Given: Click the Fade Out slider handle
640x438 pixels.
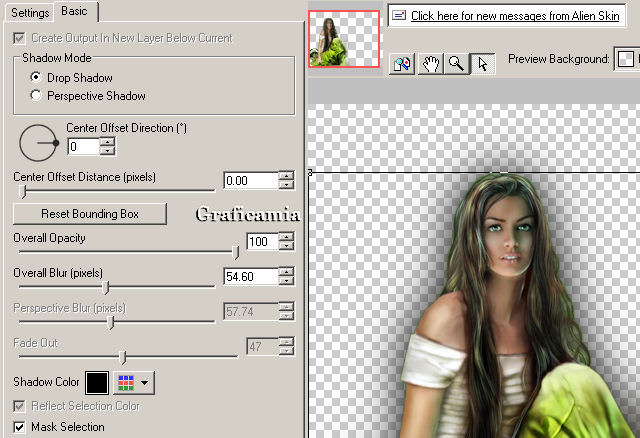Looking at the screenshot, I should pos(122,357).
